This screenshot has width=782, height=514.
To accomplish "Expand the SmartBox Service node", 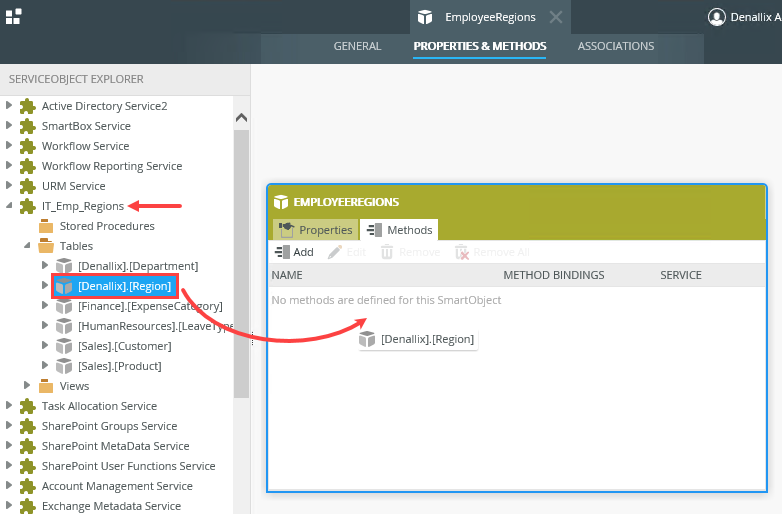I will point(8,126).
